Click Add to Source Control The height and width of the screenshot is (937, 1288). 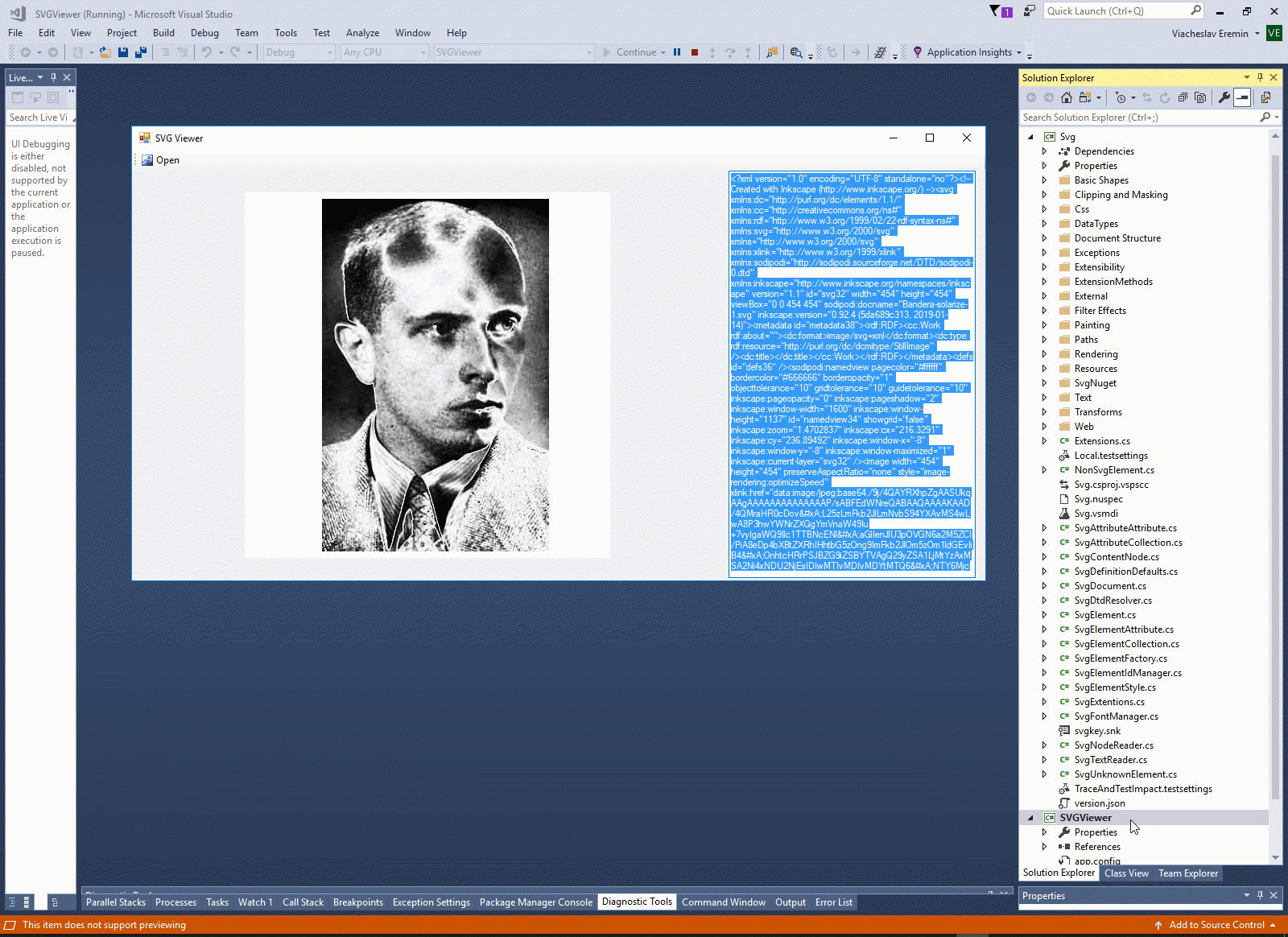click(x=1215, y=925)
